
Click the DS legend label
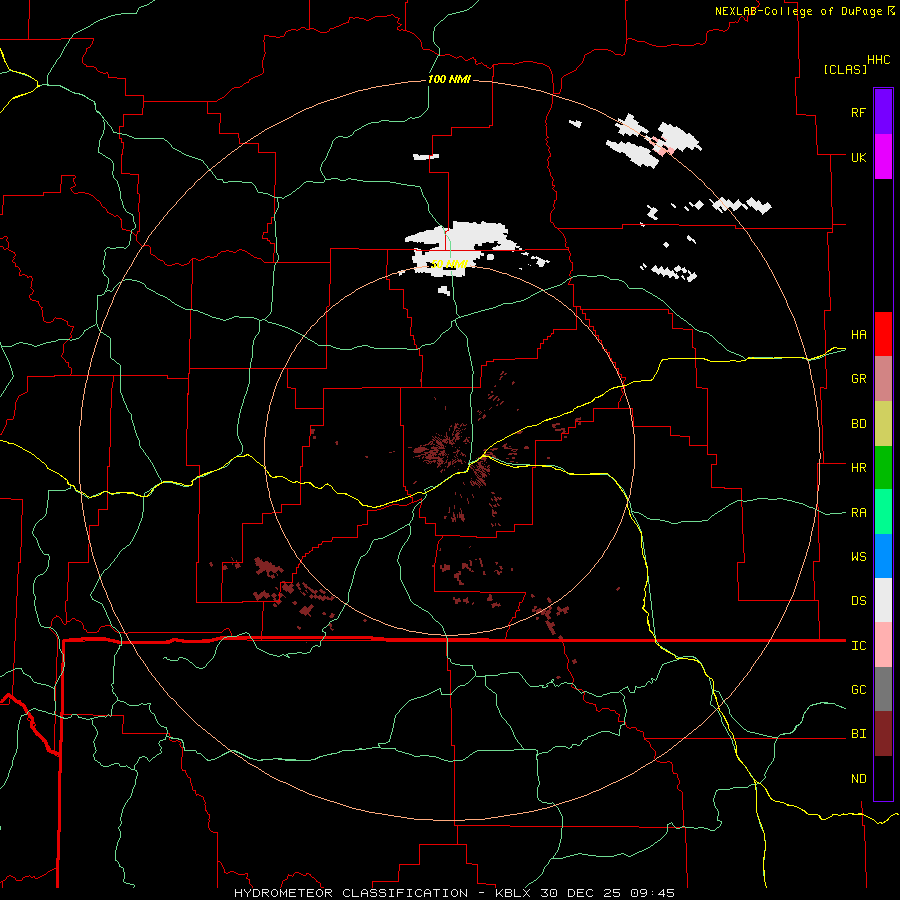(x=858, y=601)
